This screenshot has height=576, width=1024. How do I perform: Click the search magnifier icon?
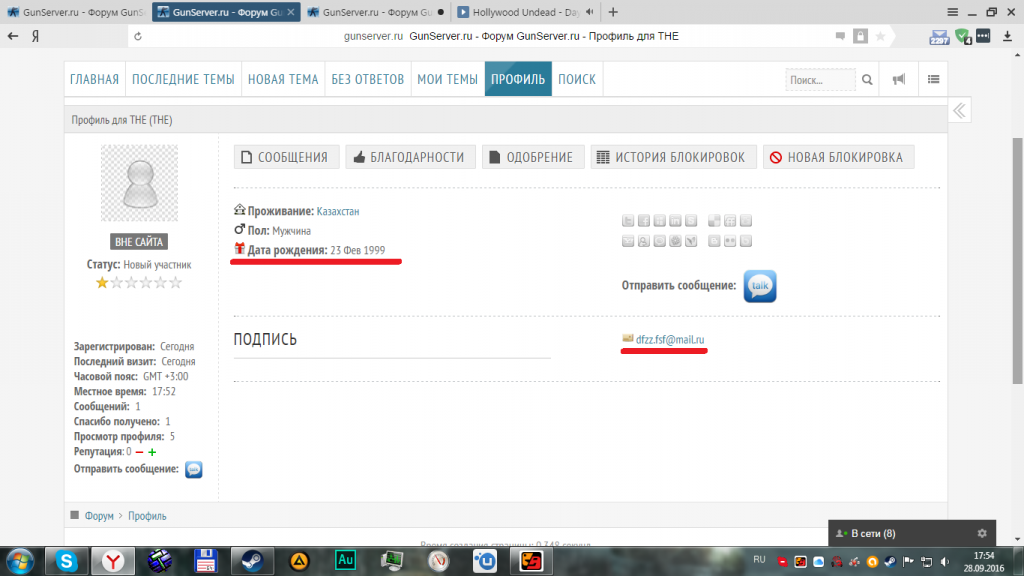pos(868,80)
